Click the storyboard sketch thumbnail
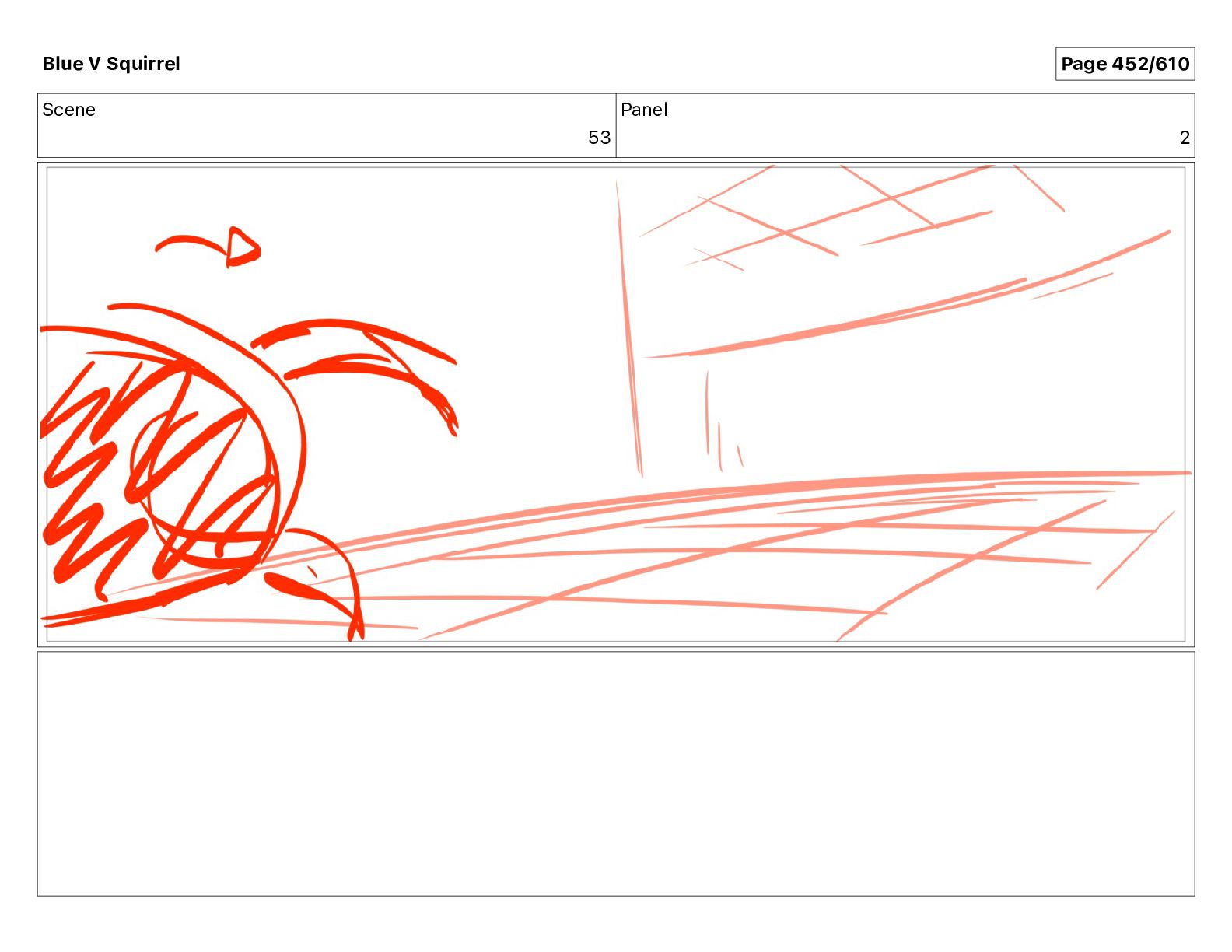Screen dimensions: 1232x952 click(x=616, y=404)
